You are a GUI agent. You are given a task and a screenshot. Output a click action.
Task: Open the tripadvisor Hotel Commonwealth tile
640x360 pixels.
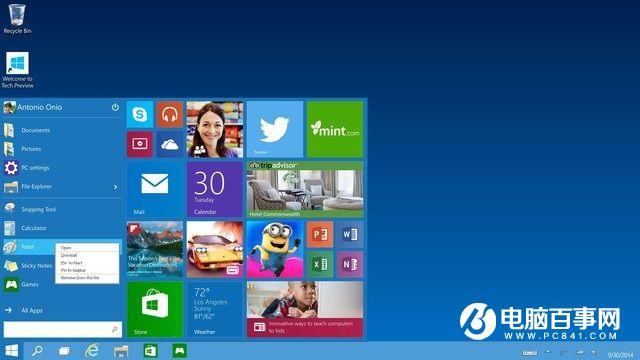pos(305,189)
